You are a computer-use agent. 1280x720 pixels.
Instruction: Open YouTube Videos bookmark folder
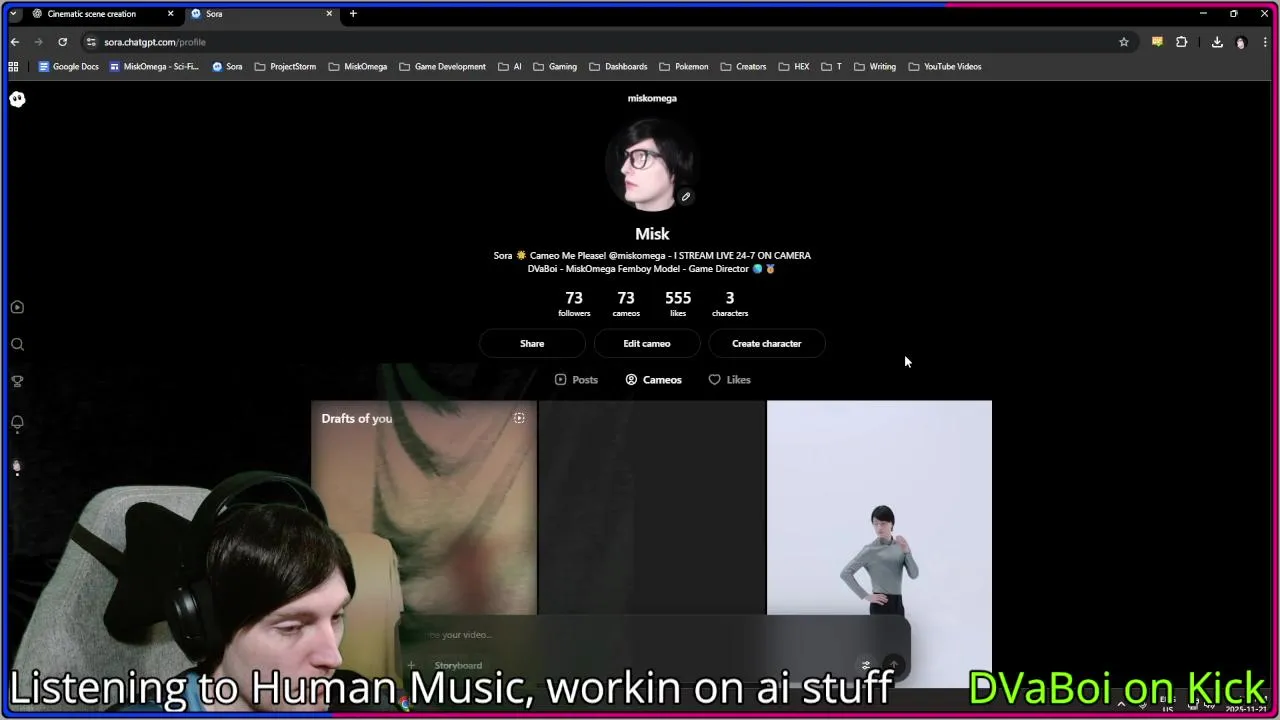click(945, 67)
